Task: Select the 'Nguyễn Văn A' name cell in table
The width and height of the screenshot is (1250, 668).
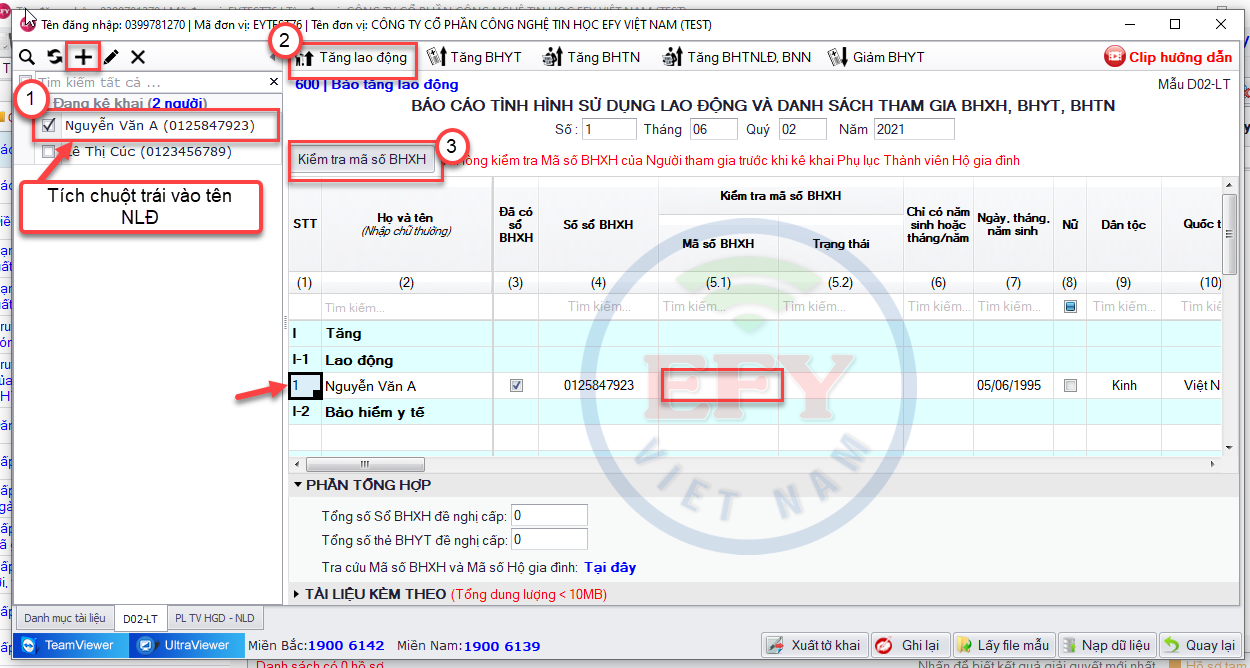Action: [406, 386]
